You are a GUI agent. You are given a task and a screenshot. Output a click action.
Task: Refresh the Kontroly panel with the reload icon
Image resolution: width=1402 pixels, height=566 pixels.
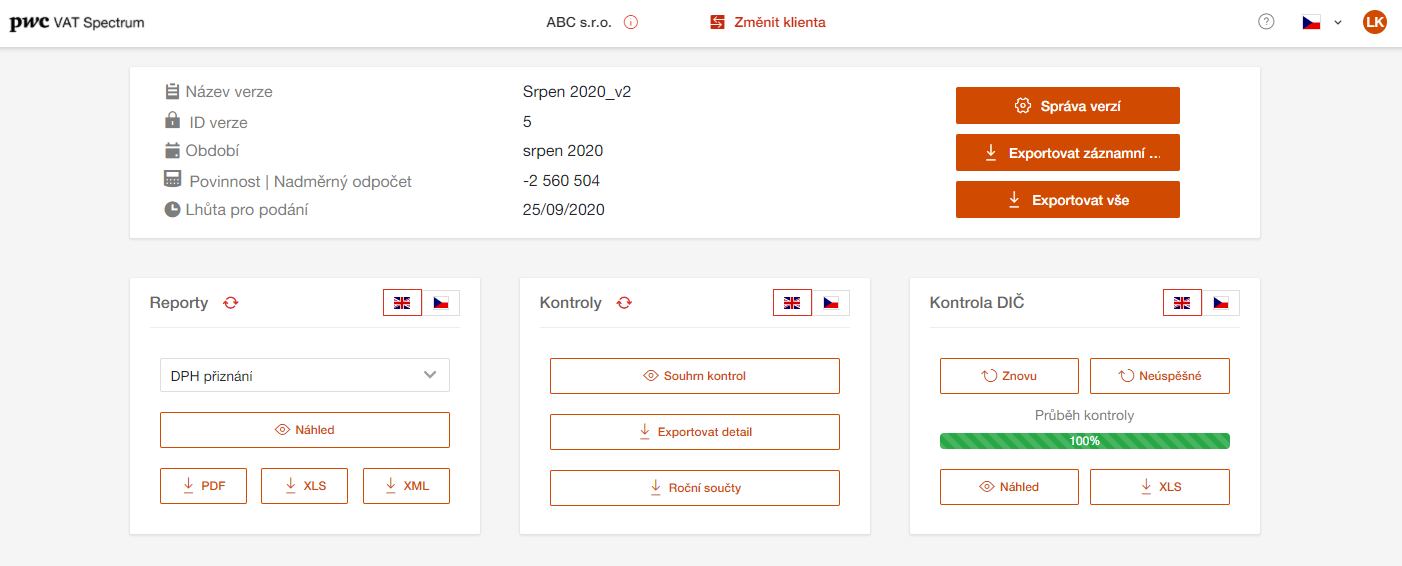click(x=624, y=303)
